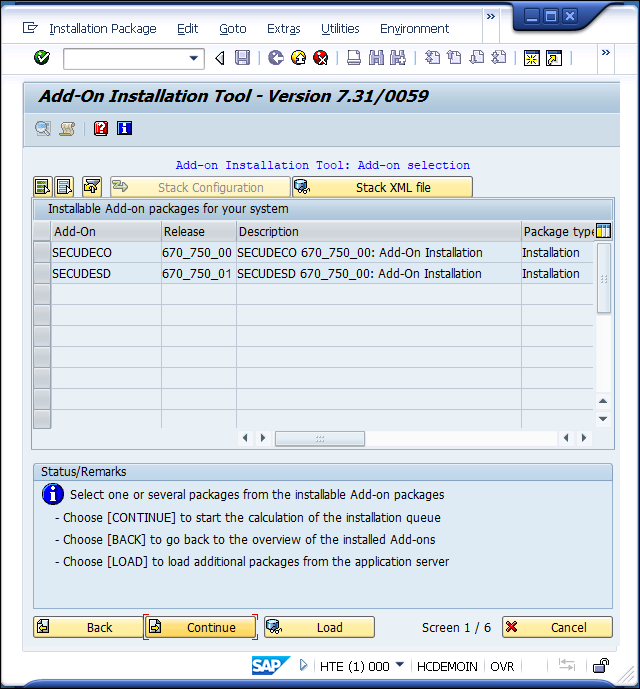Screen dimensions: 640x689
Task: Go to Previous Page icon
Action: click(454, 58)
